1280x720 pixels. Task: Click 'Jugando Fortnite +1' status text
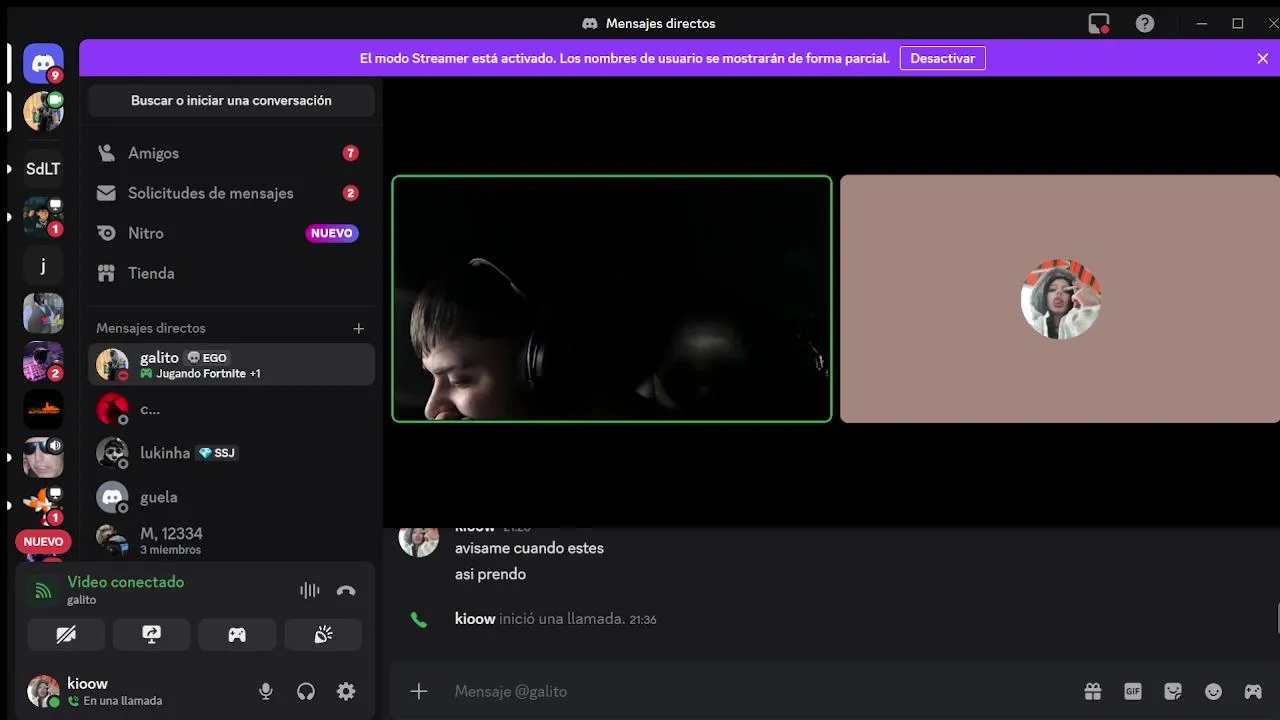209,374
